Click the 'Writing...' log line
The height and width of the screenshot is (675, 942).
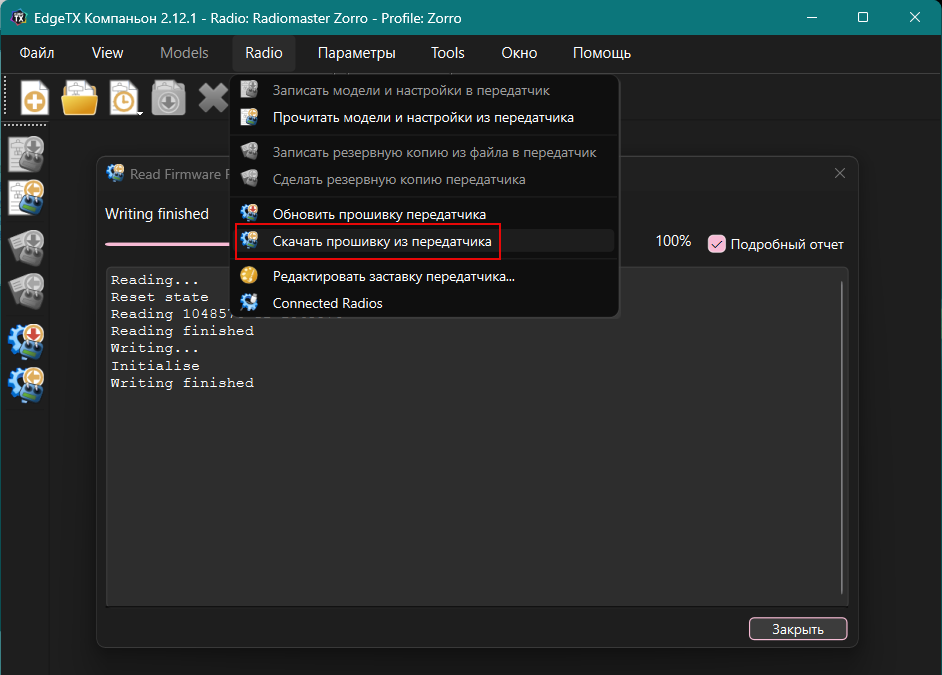[154, 348]
